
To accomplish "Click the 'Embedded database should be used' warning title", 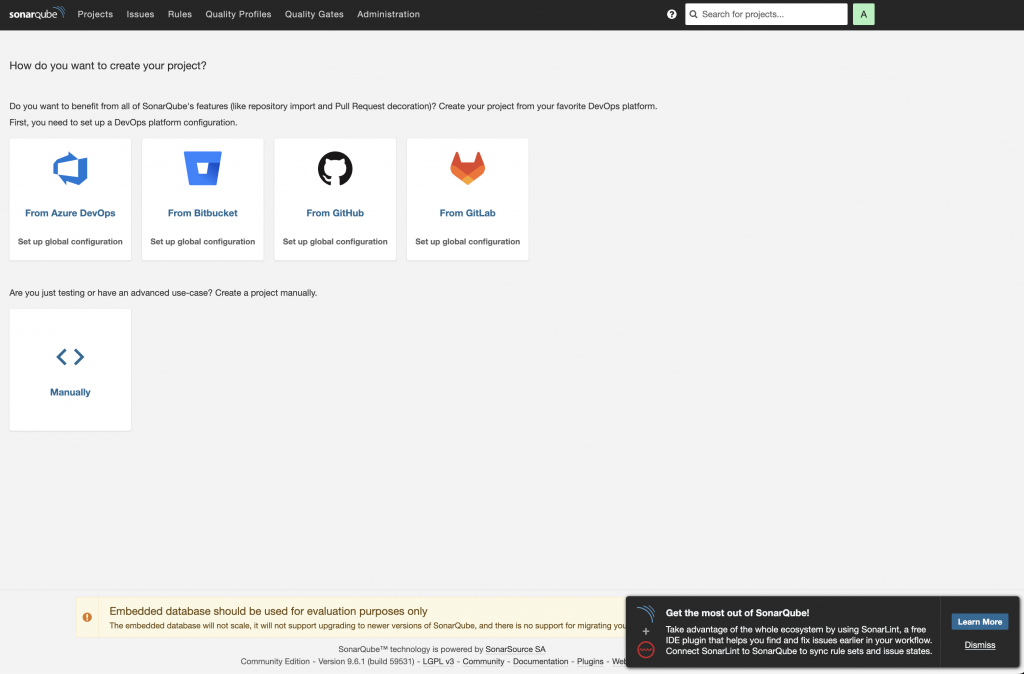I will (268, 611).
